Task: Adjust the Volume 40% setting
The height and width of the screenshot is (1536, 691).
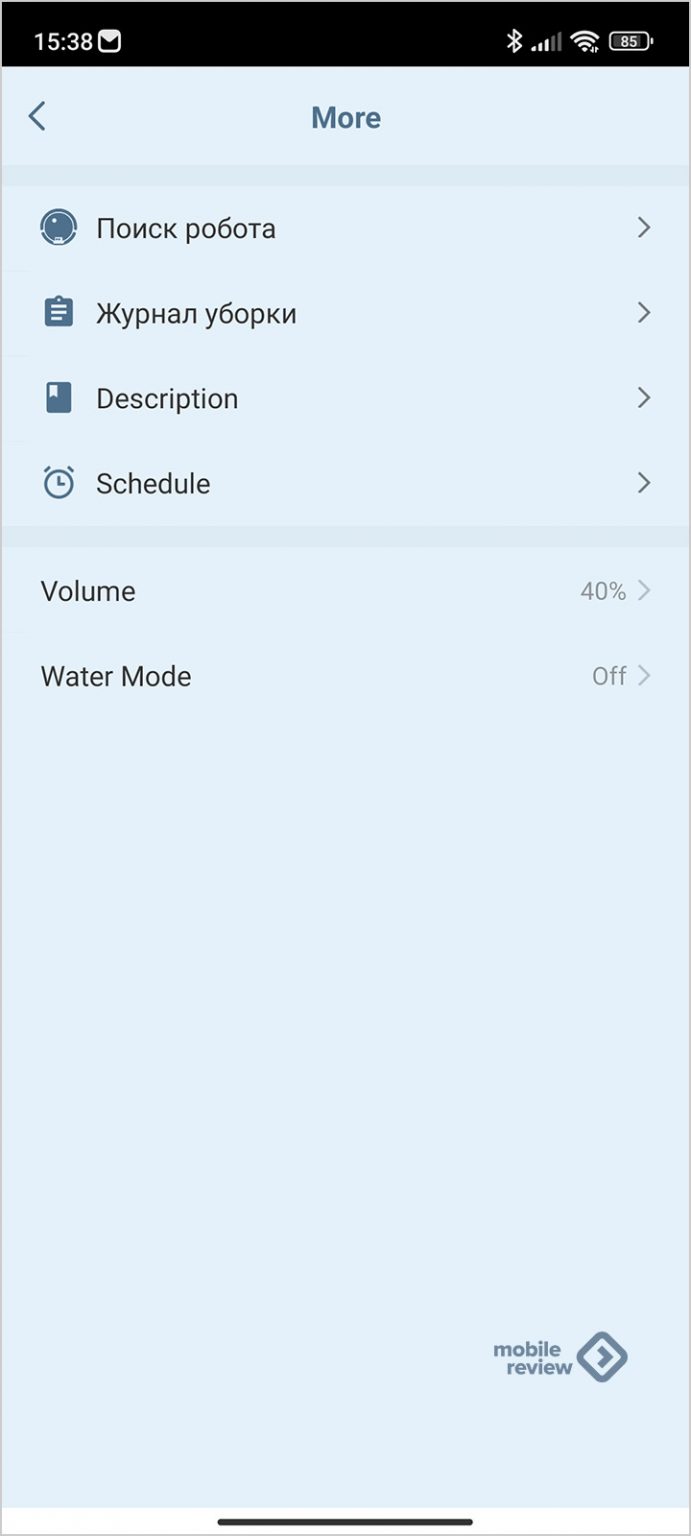Action: (345, 591)
